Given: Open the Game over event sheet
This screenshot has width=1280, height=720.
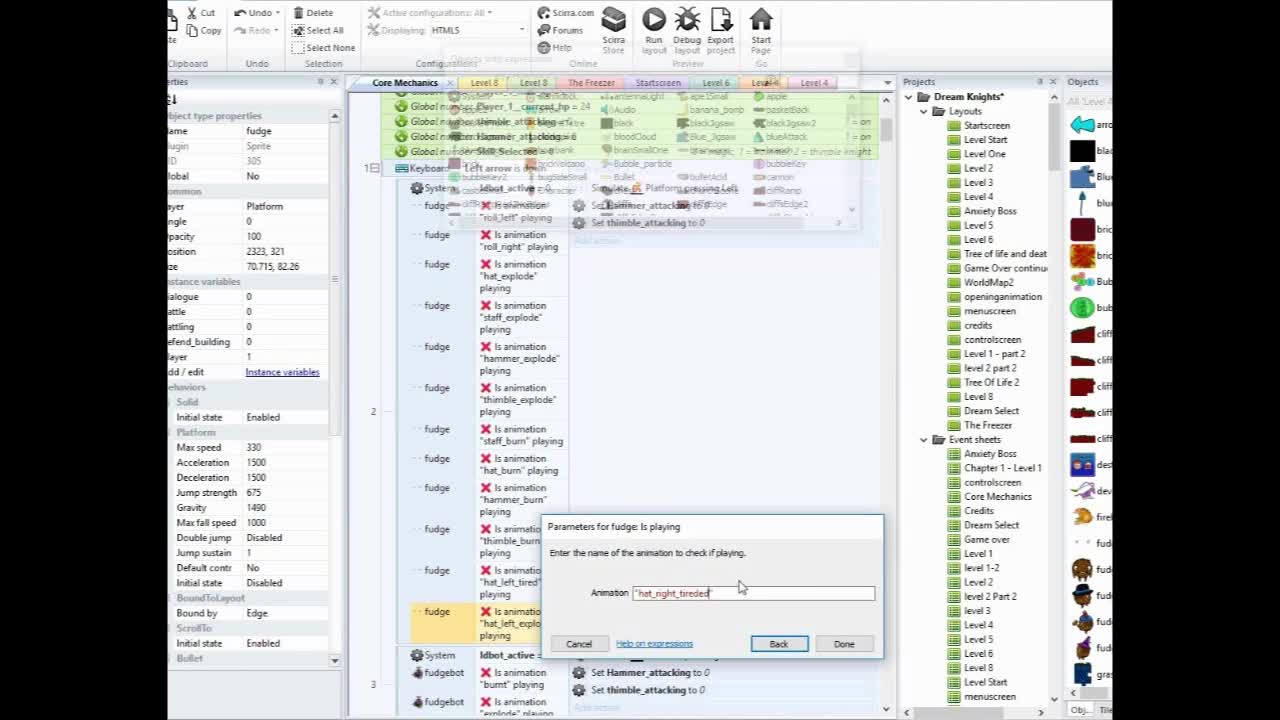Looking at the screenshot, I should [x=987, y=539].
